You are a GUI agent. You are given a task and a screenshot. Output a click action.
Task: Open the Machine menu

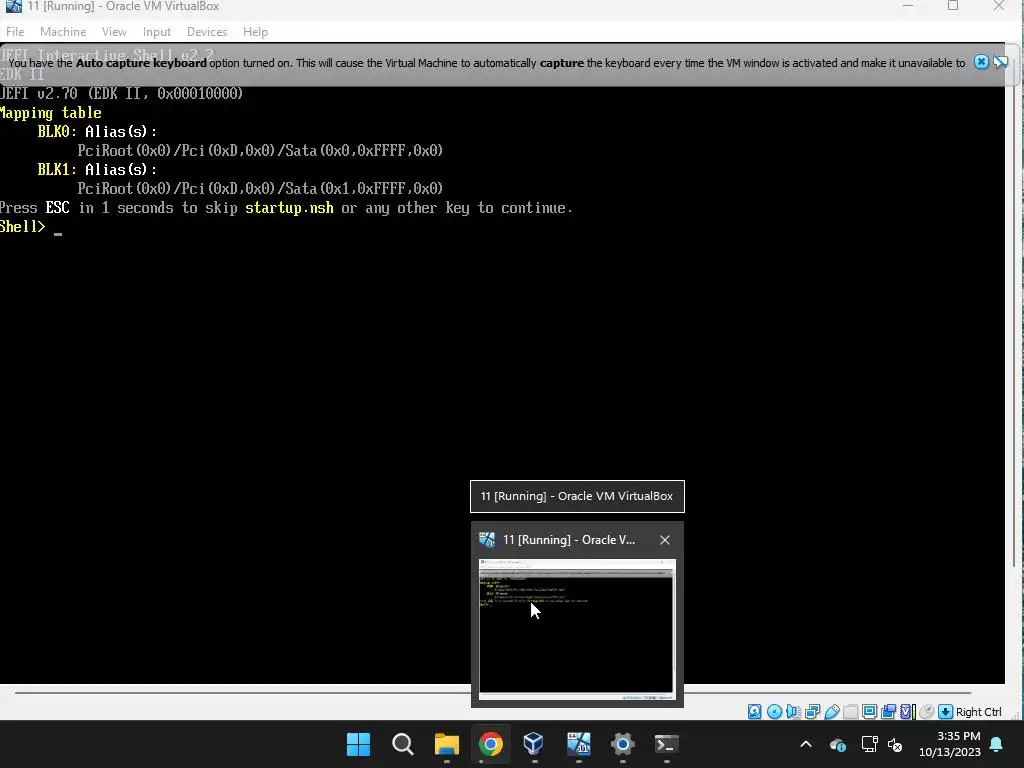(x=63, y=31)
